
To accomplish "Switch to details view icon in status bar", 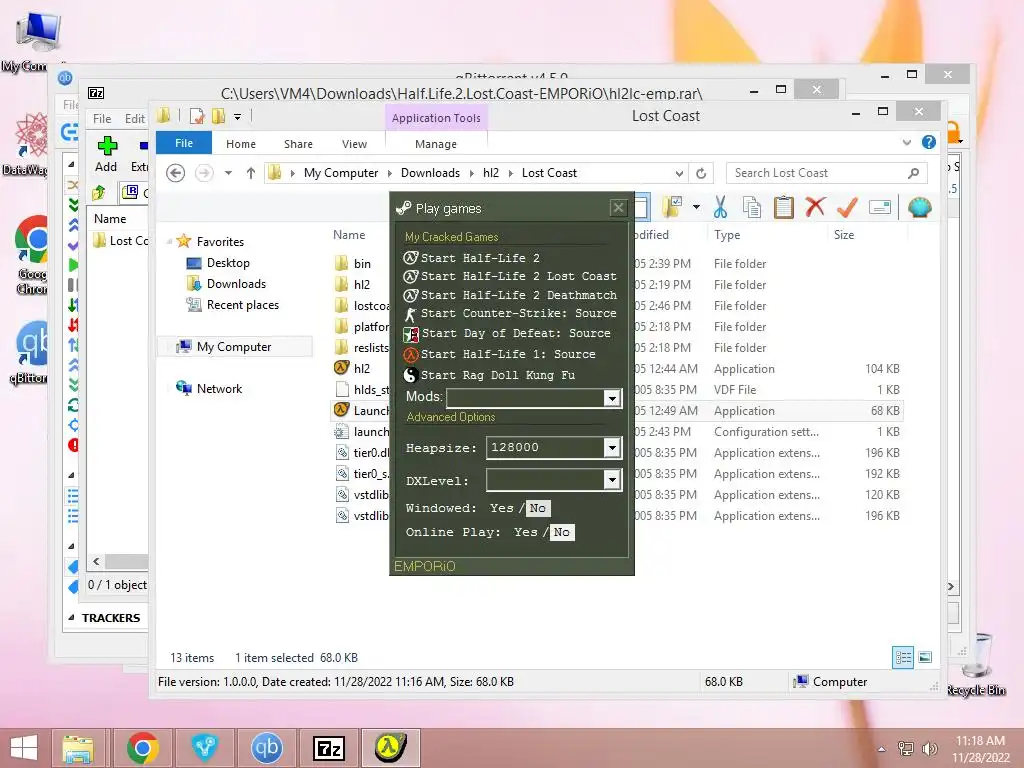I will point(903,658).
